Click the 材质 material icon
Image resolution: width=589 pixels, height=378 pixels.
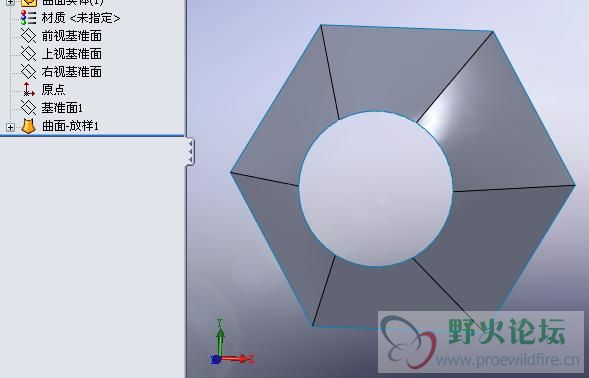[29, 18]
